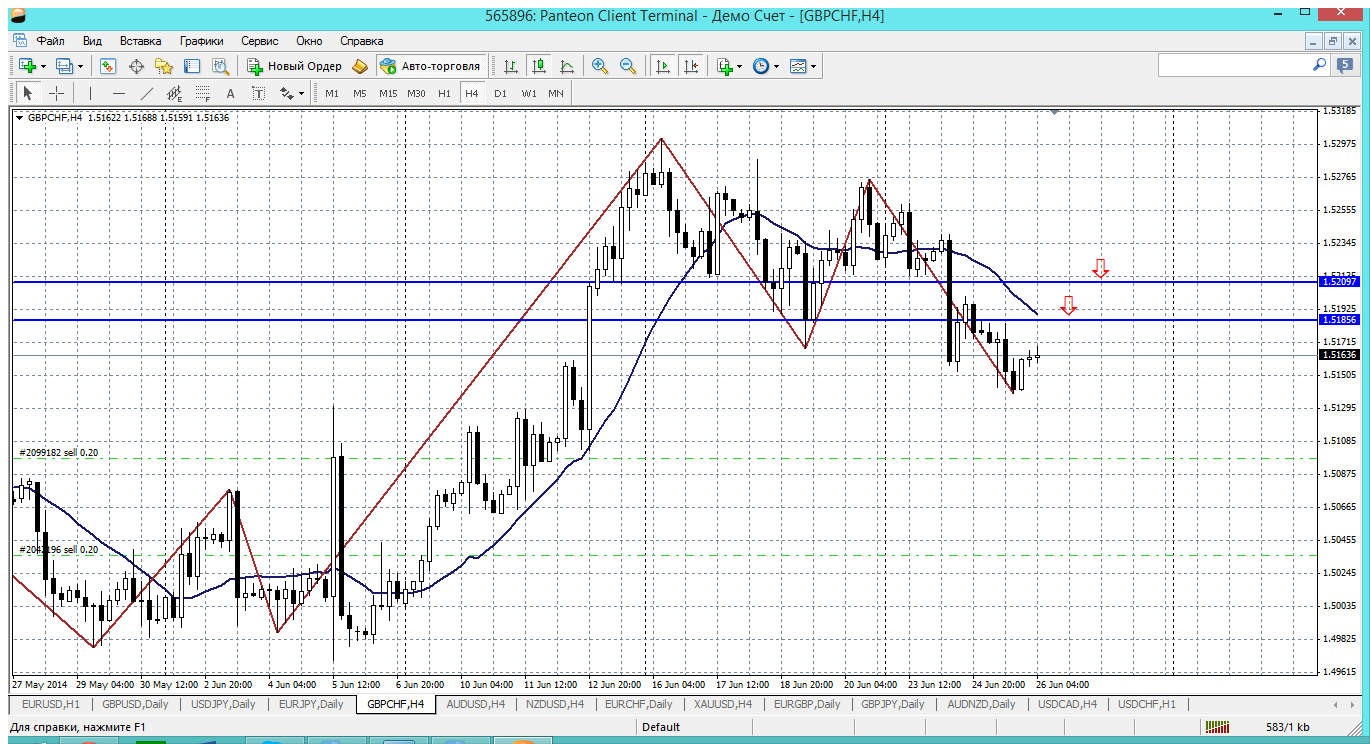This screenshot has height=744, width=1370.
Task: Open the Вставка menu
Action: tap(140, 41)
